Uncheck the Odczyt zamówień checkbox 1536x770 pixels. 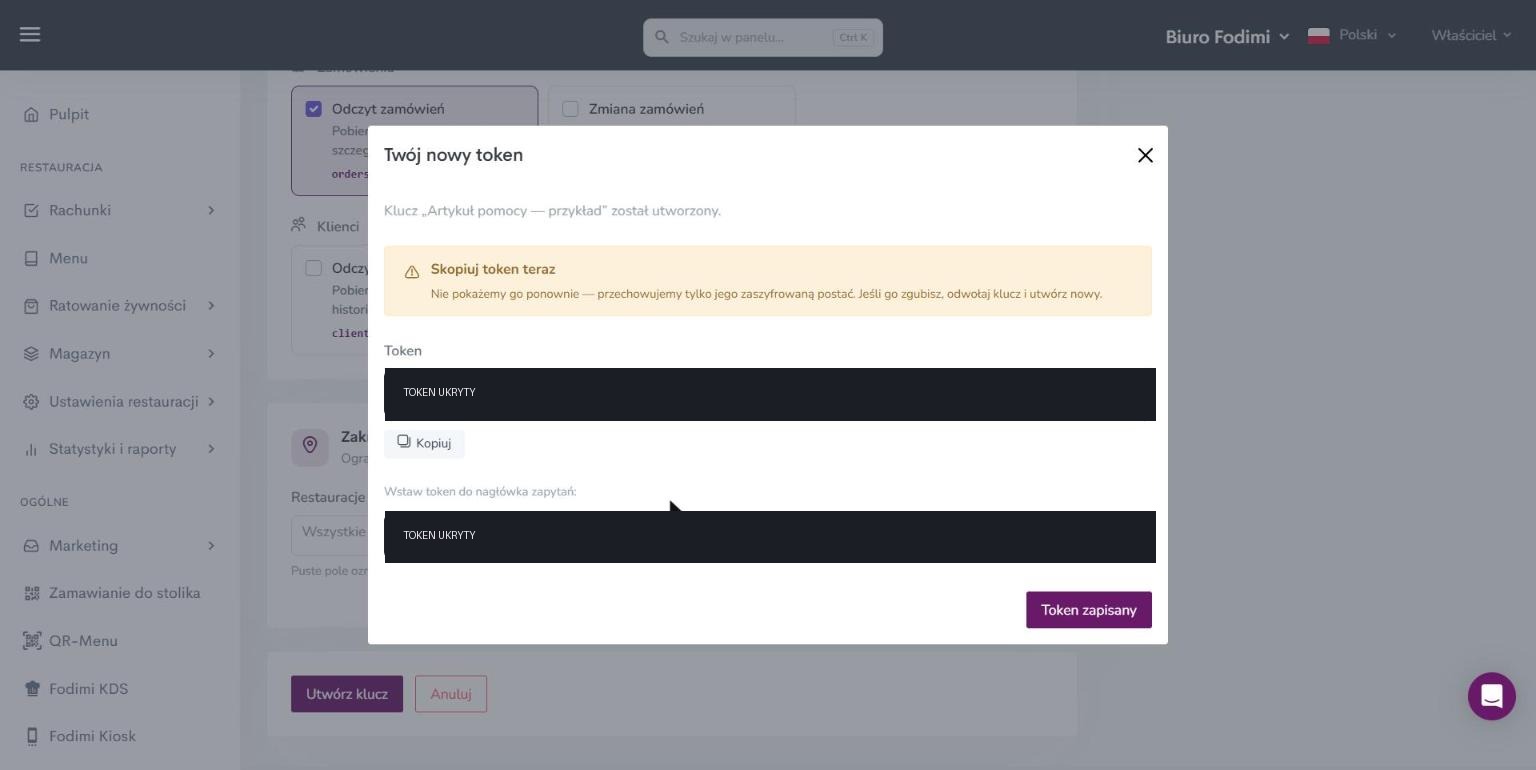313,109
